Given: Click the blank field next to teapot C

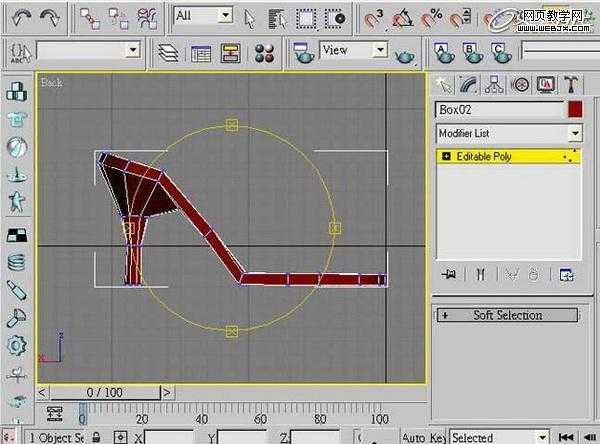Looking at the screenshot, I should 560,51.
